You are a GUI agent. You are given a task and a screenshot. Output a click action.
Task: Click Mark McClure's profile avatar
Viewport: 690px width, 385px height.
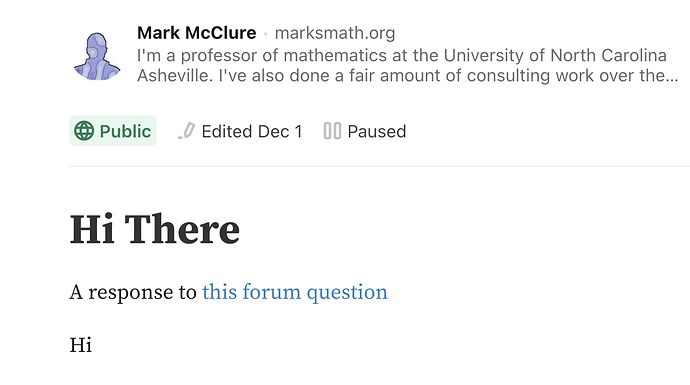point(97,56)
